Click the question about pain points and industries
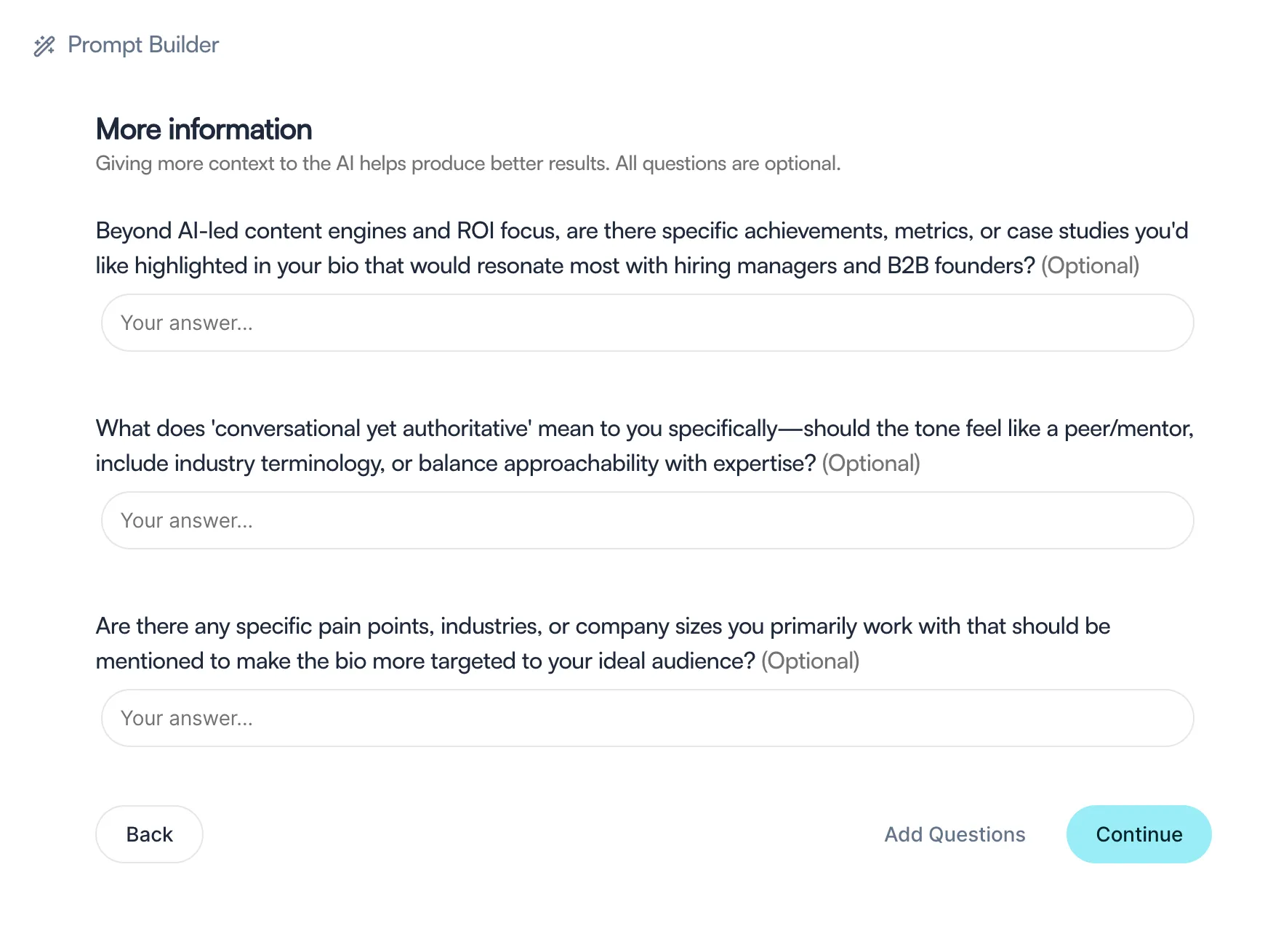This screenshot has width=1281, height=952. coord(603,643)
